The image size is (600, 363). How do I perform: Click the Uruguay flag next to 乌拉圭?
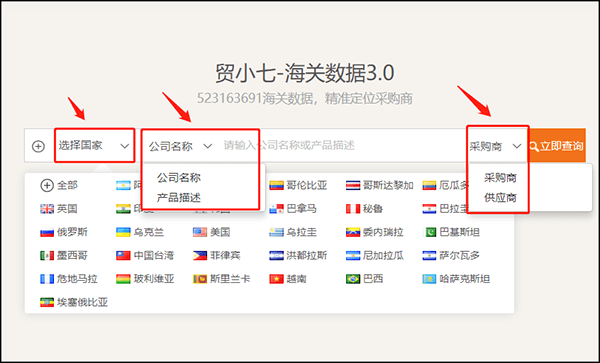(276, 232)
